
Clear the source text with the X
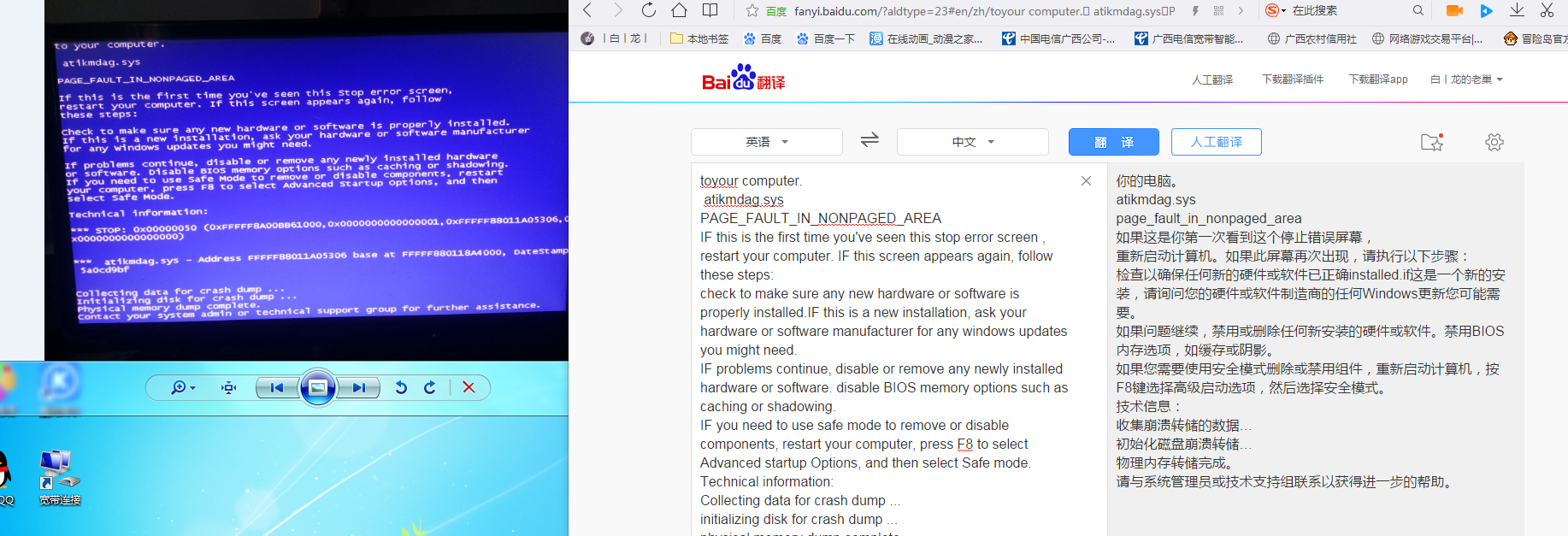tap(1086, 181)
